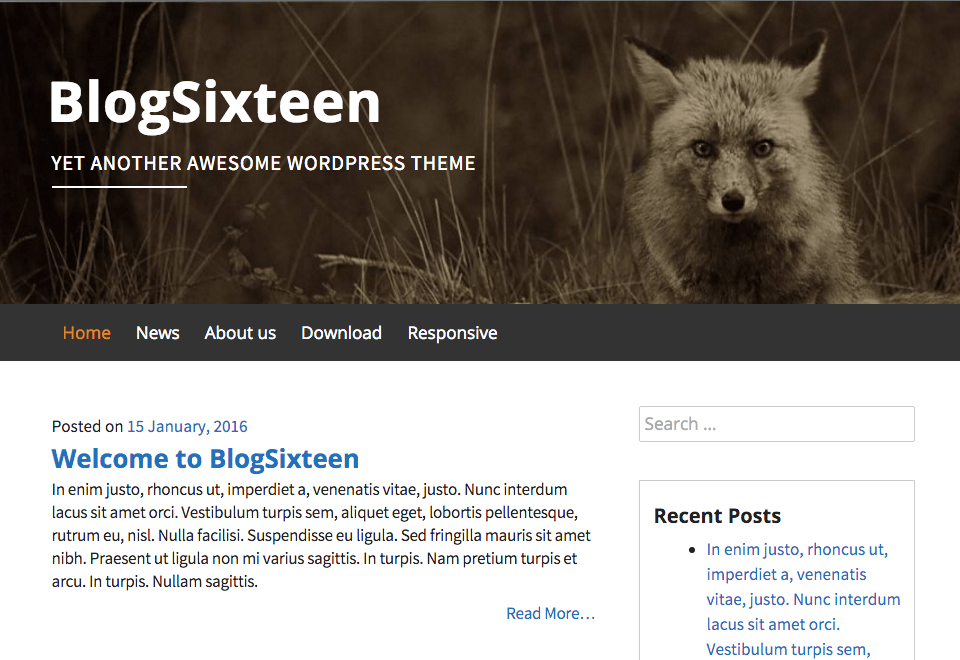Open the Home menu item
This screenshot has width=960, height=660.
click(86, 333)
